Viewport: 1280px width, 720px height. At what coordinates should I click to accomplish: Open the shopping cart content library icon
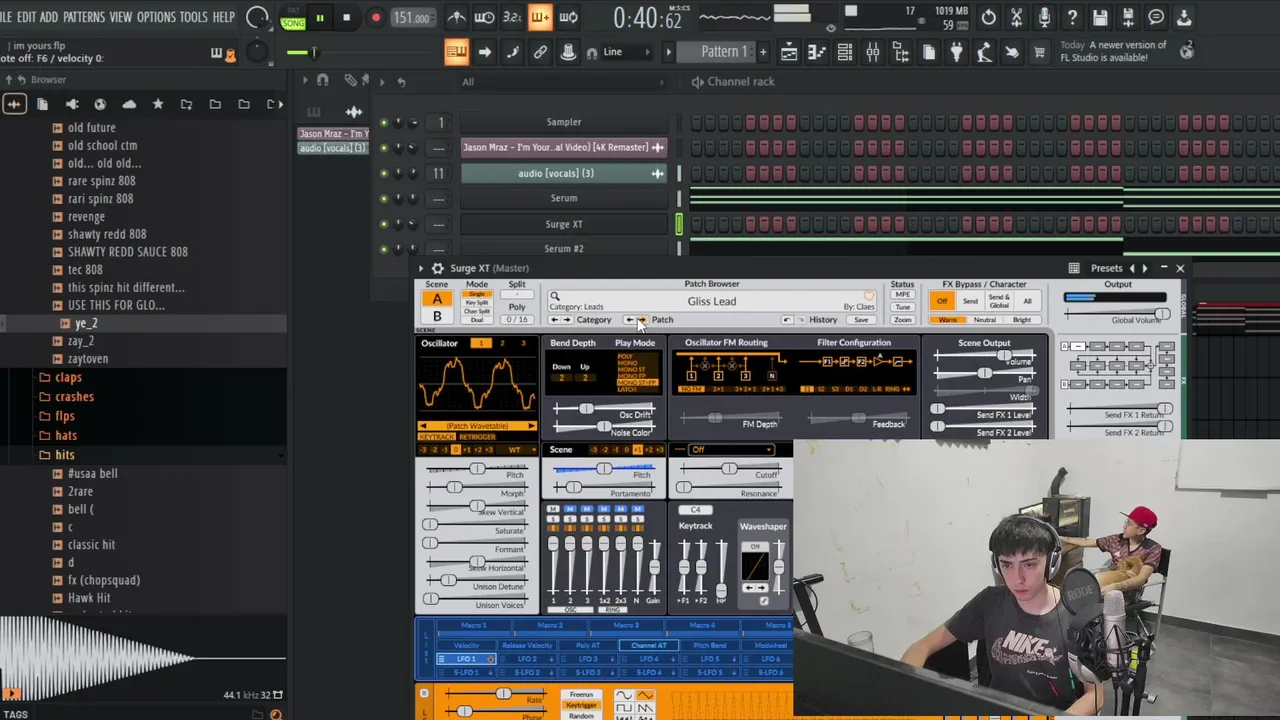(x=1039, y=52)
